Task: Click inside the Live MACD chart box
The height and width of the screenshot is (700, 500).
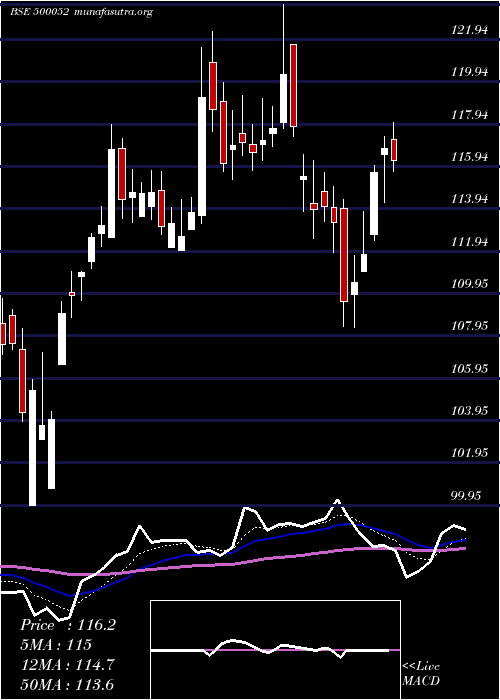Action: click(275, 650)
